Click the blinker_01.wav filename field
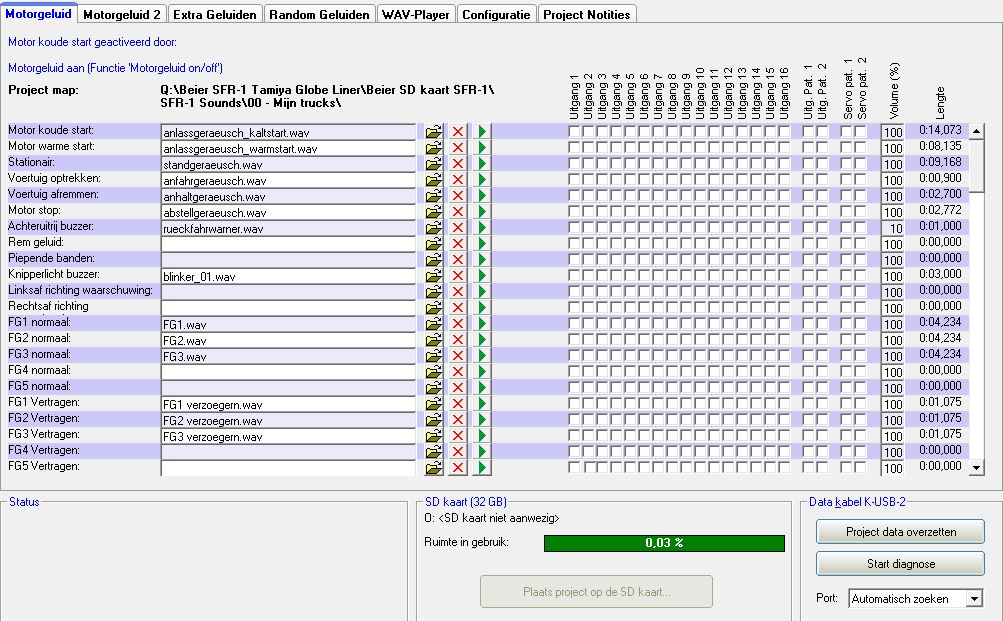This screenshot has width=1003, height=621. coord(288,276)
